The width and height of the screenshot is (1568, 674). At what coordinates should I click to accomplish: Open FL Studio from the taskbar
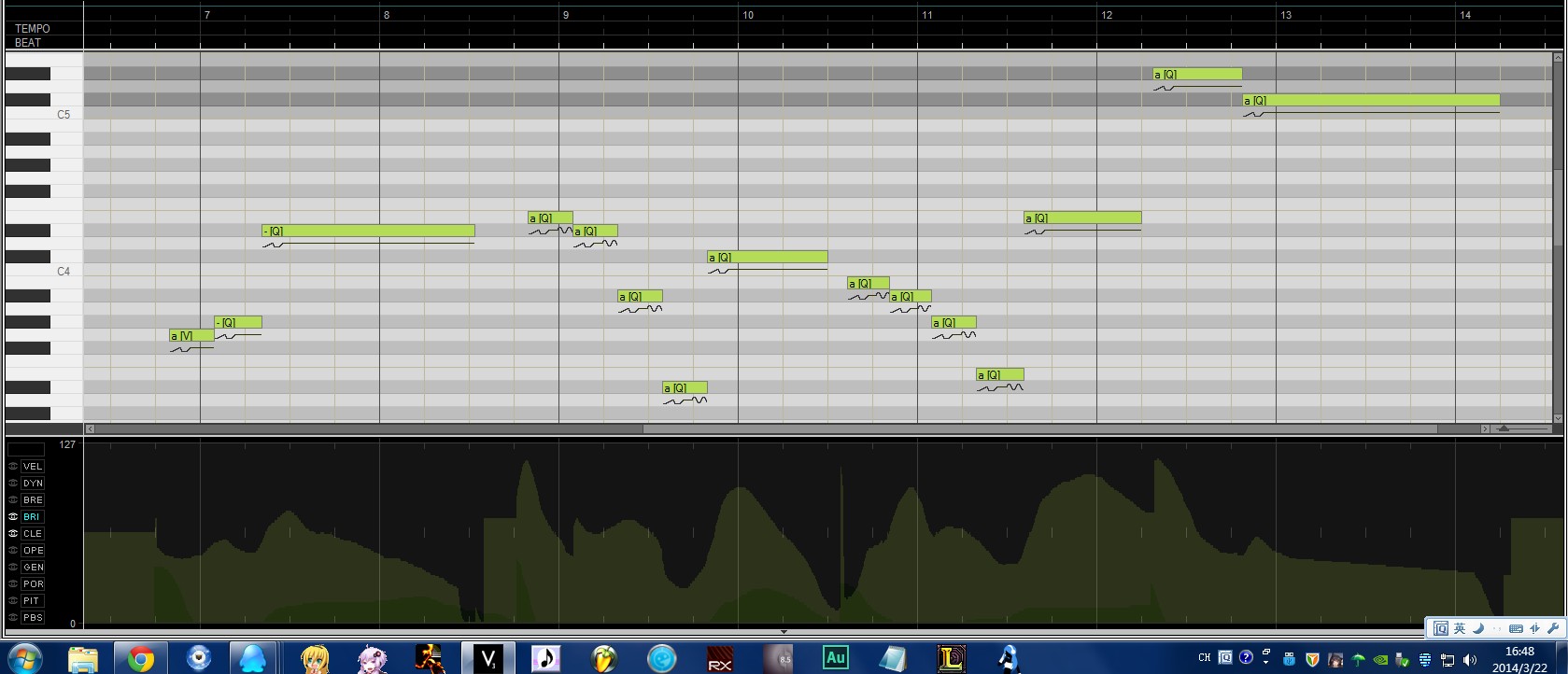603,659
